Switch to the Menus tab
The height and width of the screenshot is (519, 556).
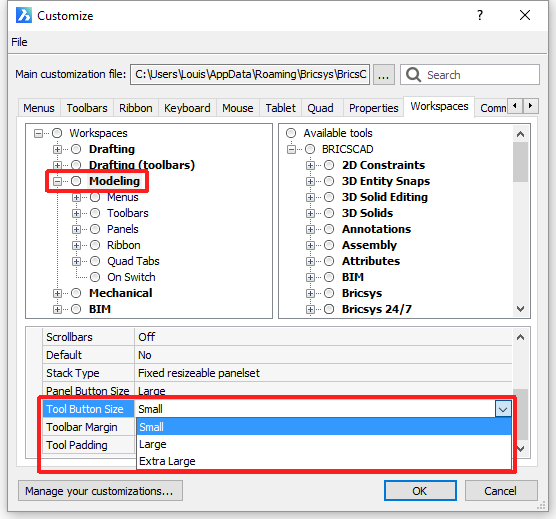[x=39, y=108]
